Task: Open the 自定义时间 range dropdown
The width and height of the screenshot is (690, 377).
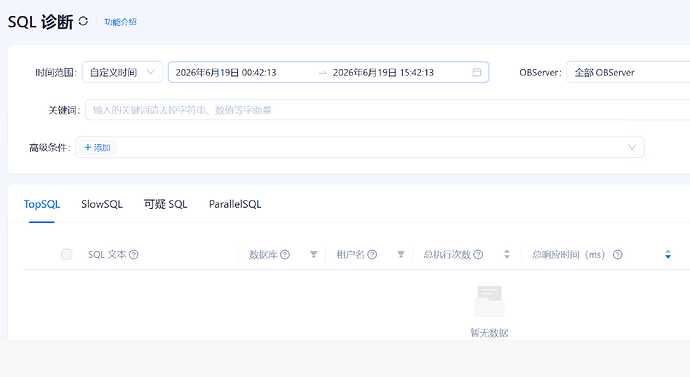Action: tap(122, 72)
